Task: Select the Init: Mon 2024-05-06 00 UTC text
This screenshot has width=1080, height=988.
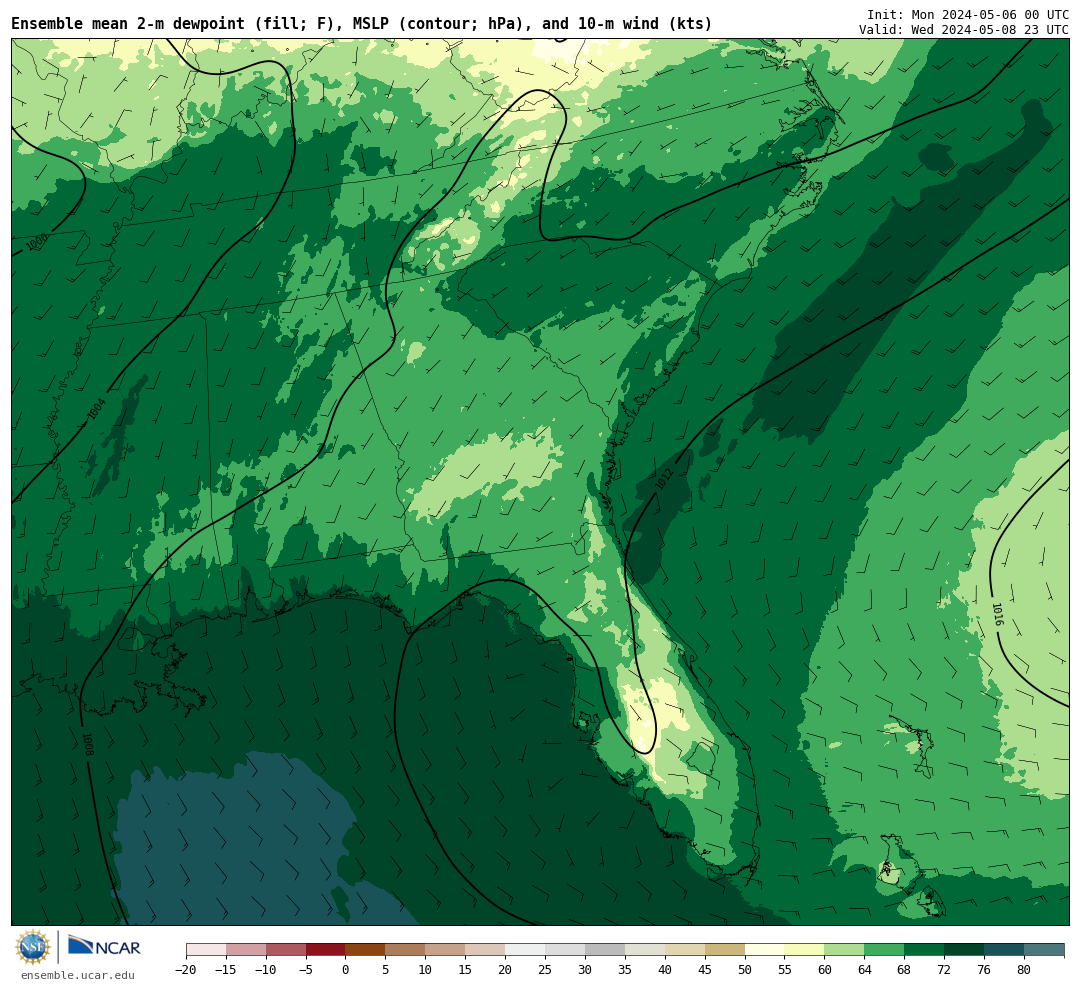Action: (968, 14)
